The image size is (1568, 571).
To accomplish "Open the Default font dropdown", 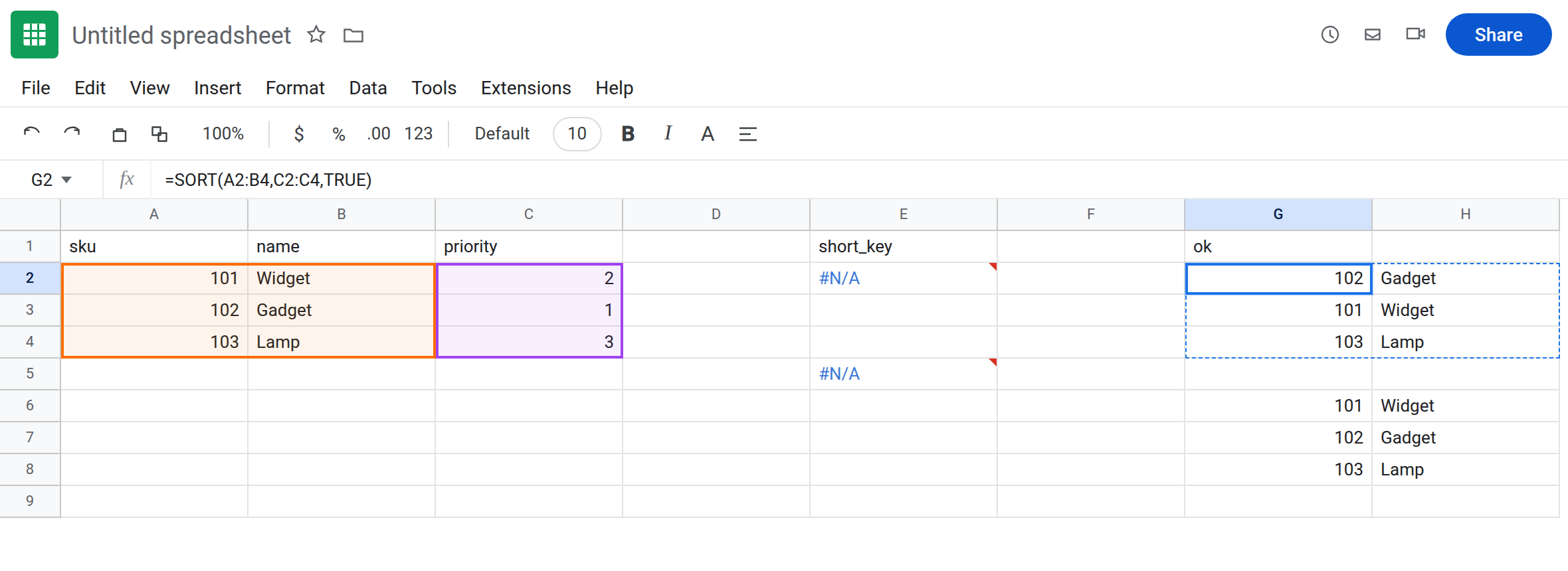I will (502, 133).
